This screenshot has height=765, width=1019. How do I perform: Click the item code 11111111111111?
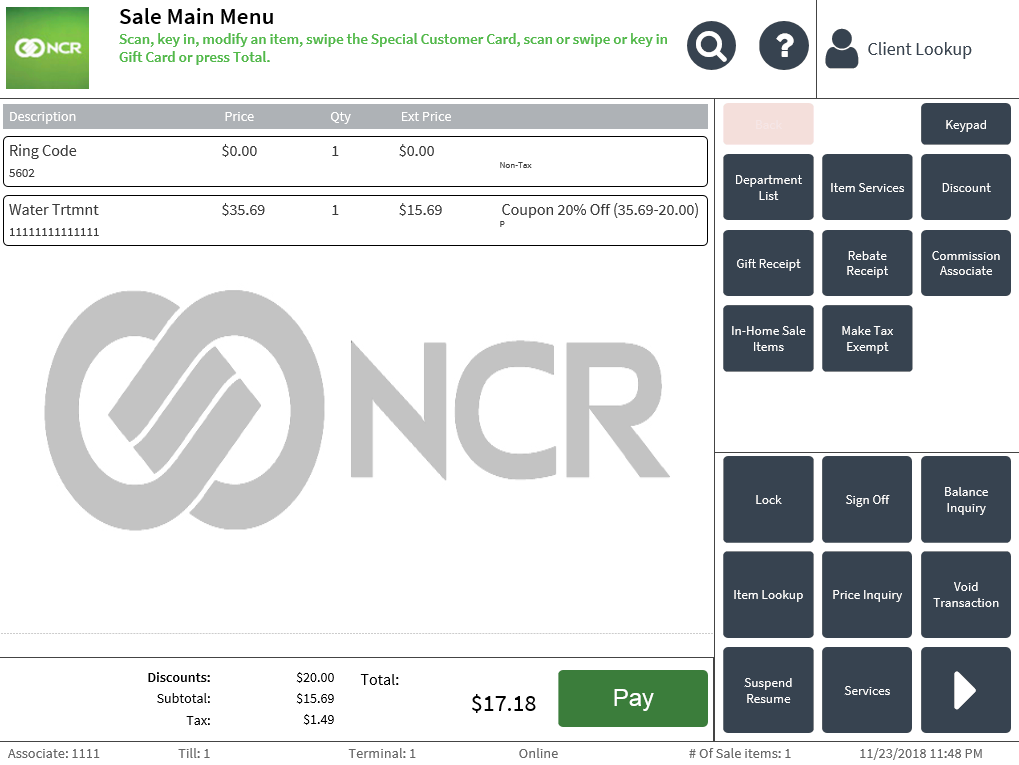click(x=54, y=232)
